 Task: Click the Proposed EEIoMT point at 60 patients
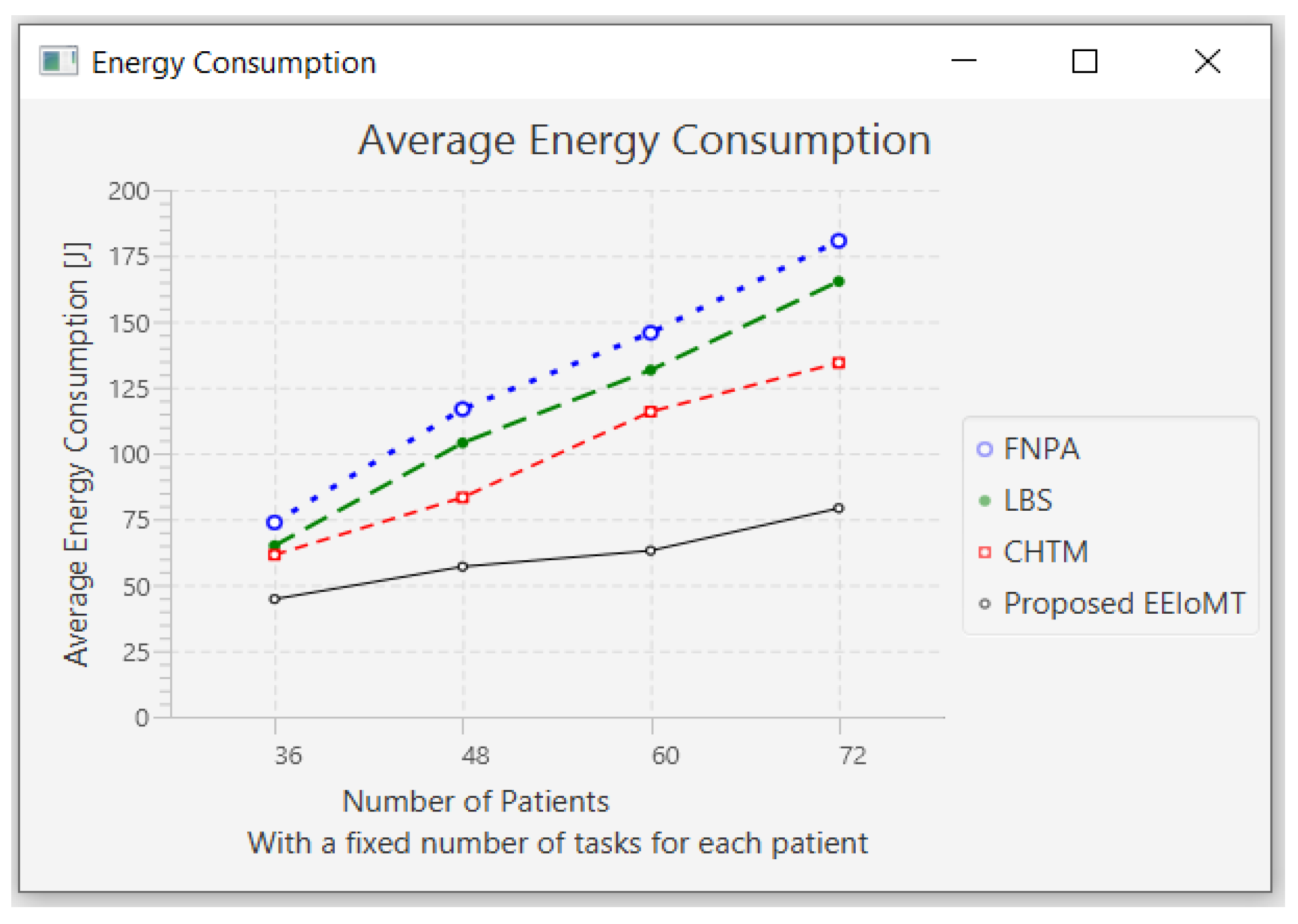[x=651, y=551]
